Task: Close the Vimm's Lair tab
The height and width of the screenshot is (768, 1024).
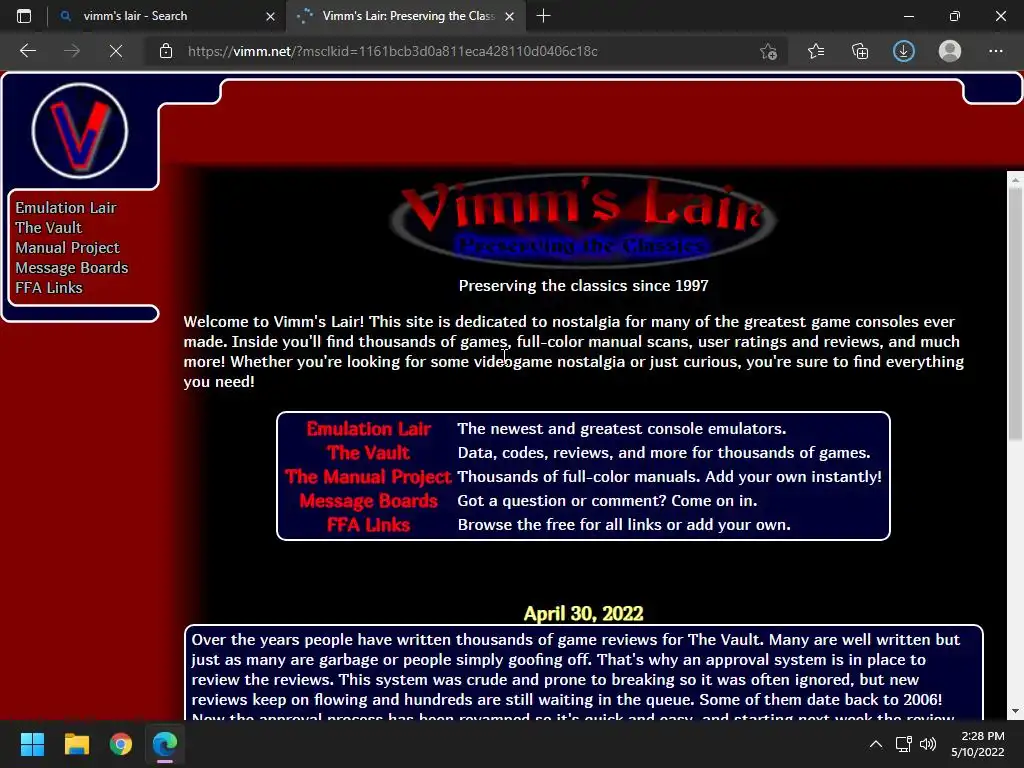Action: tap(509, 16)
